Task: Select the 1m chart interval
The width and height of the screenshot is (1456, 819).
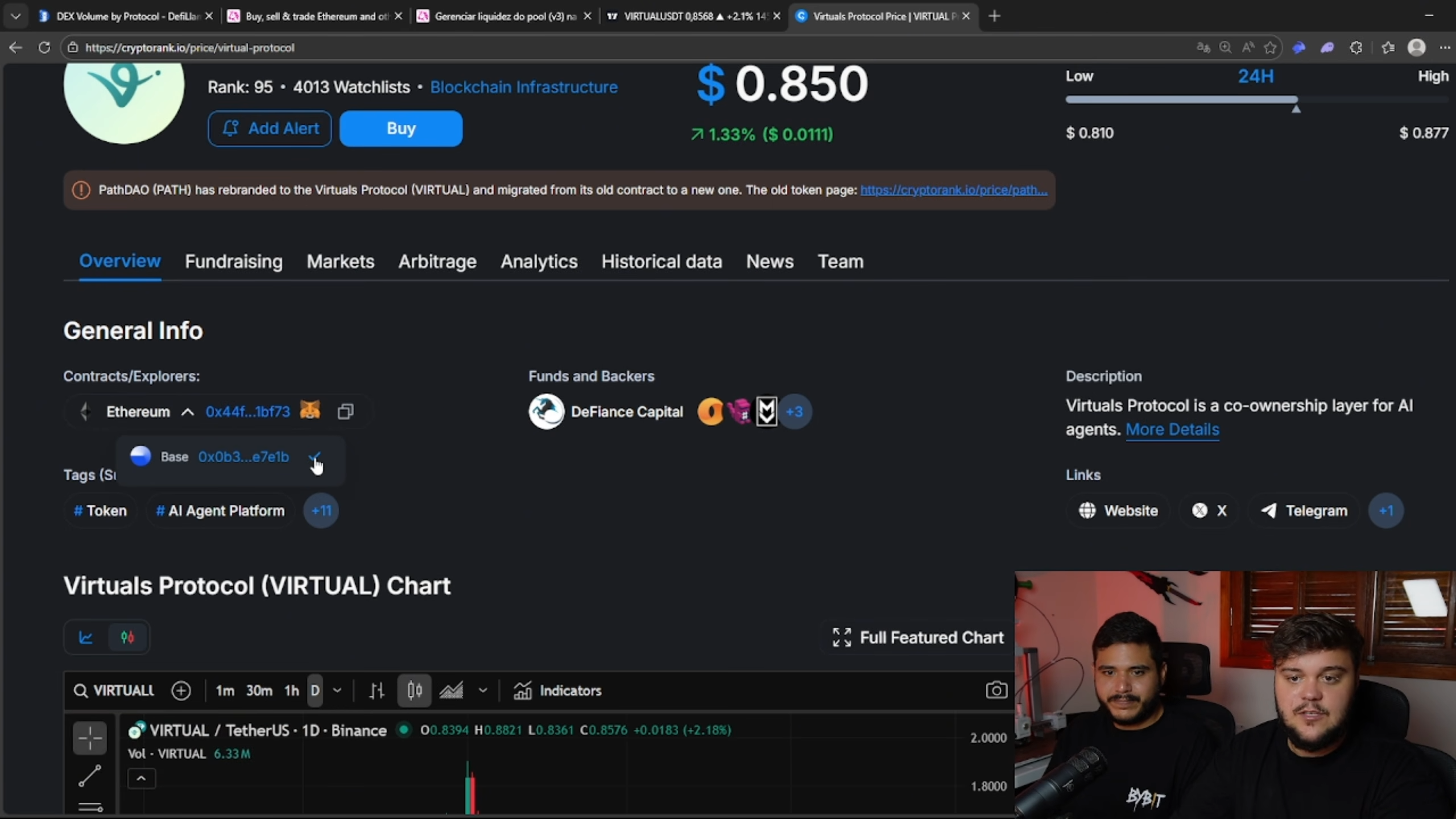Action: [225, 691]
